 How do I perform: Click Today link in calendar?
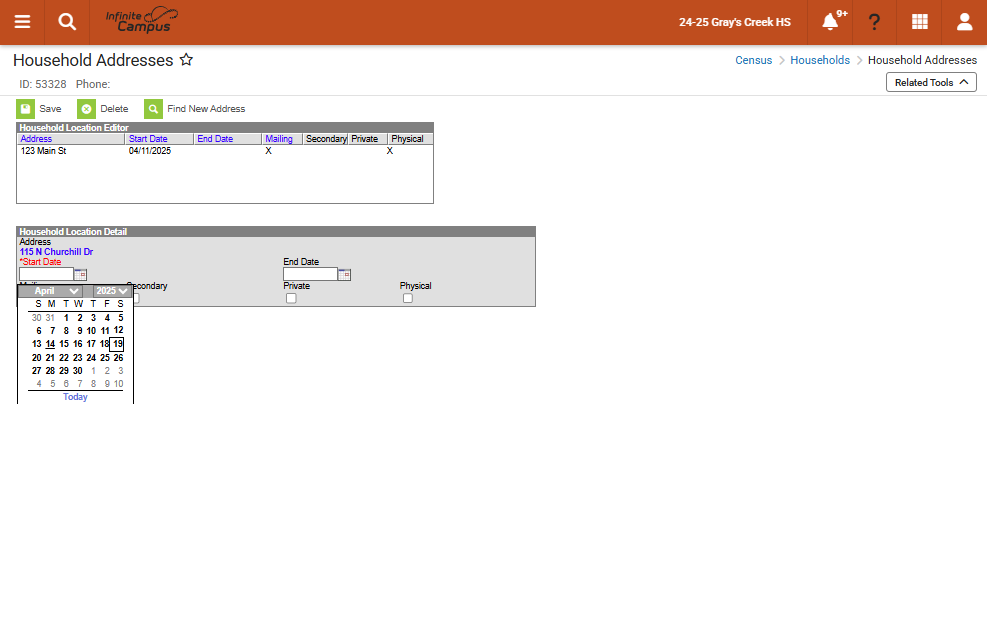[x=75, y=397]
